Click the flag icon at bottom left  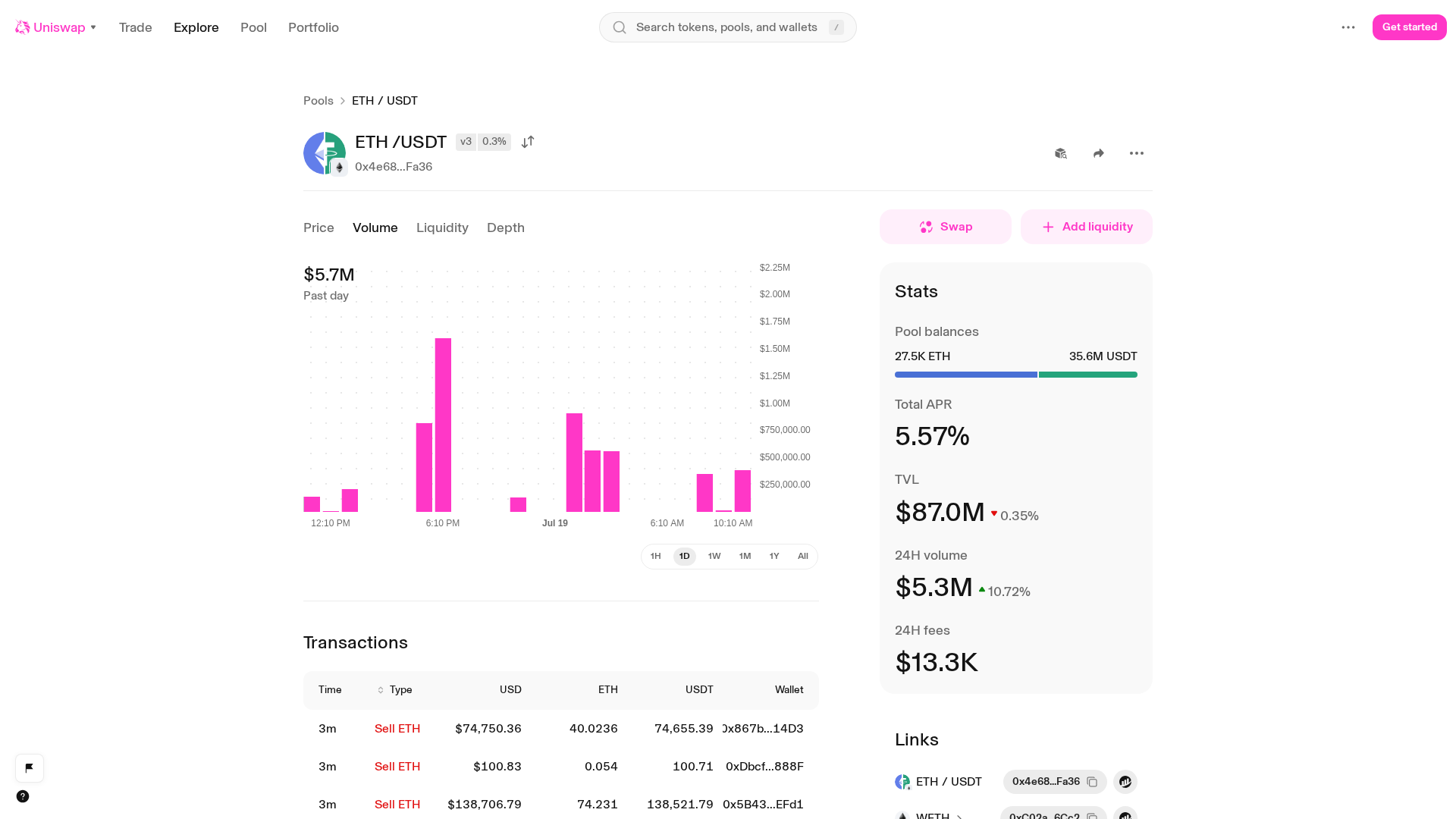coord(30,768)
